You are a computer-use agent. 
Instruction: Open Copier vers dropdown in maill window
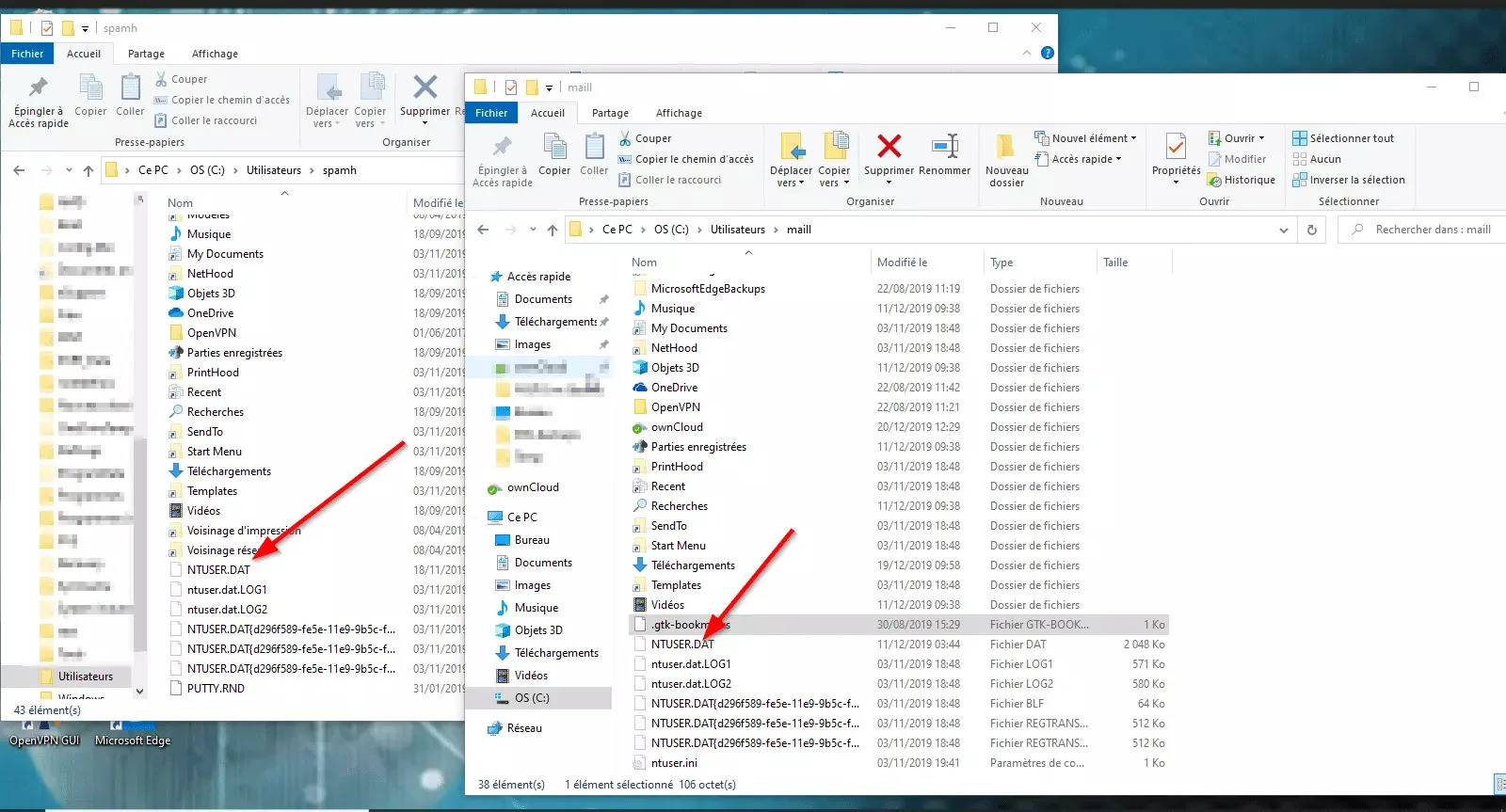834,177
